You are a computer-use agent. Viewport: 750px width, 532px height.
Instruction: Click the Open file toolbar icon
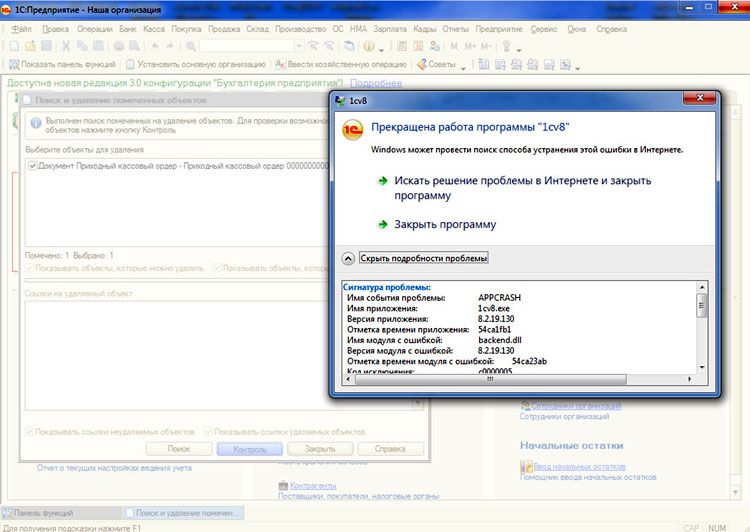click(30, 46)
